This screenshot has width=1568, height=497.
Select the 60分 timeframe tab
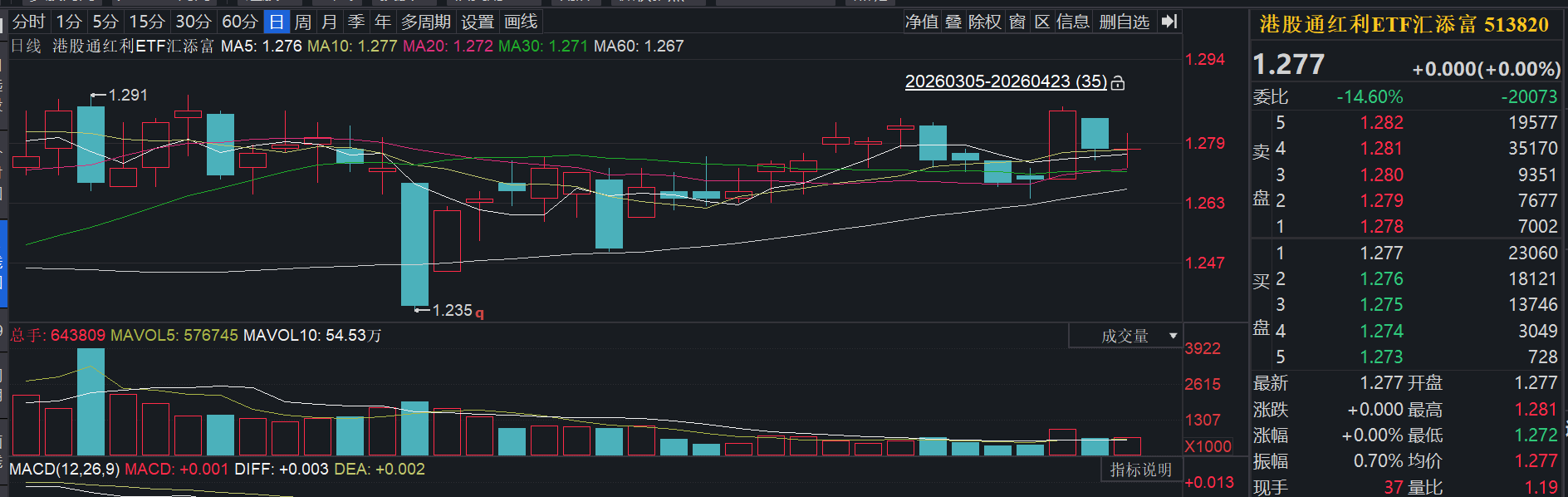pos(239,22)
